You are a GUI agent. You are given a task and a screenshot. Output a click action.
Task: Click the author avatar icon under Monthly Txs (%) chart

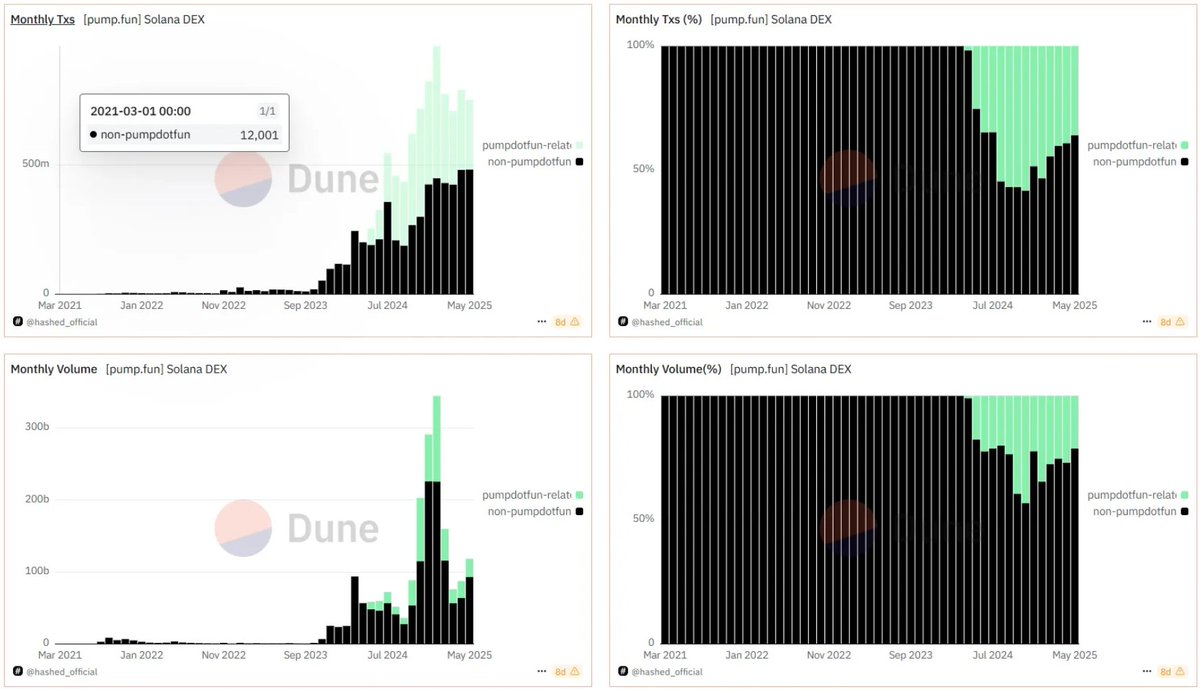pos(623,322)
